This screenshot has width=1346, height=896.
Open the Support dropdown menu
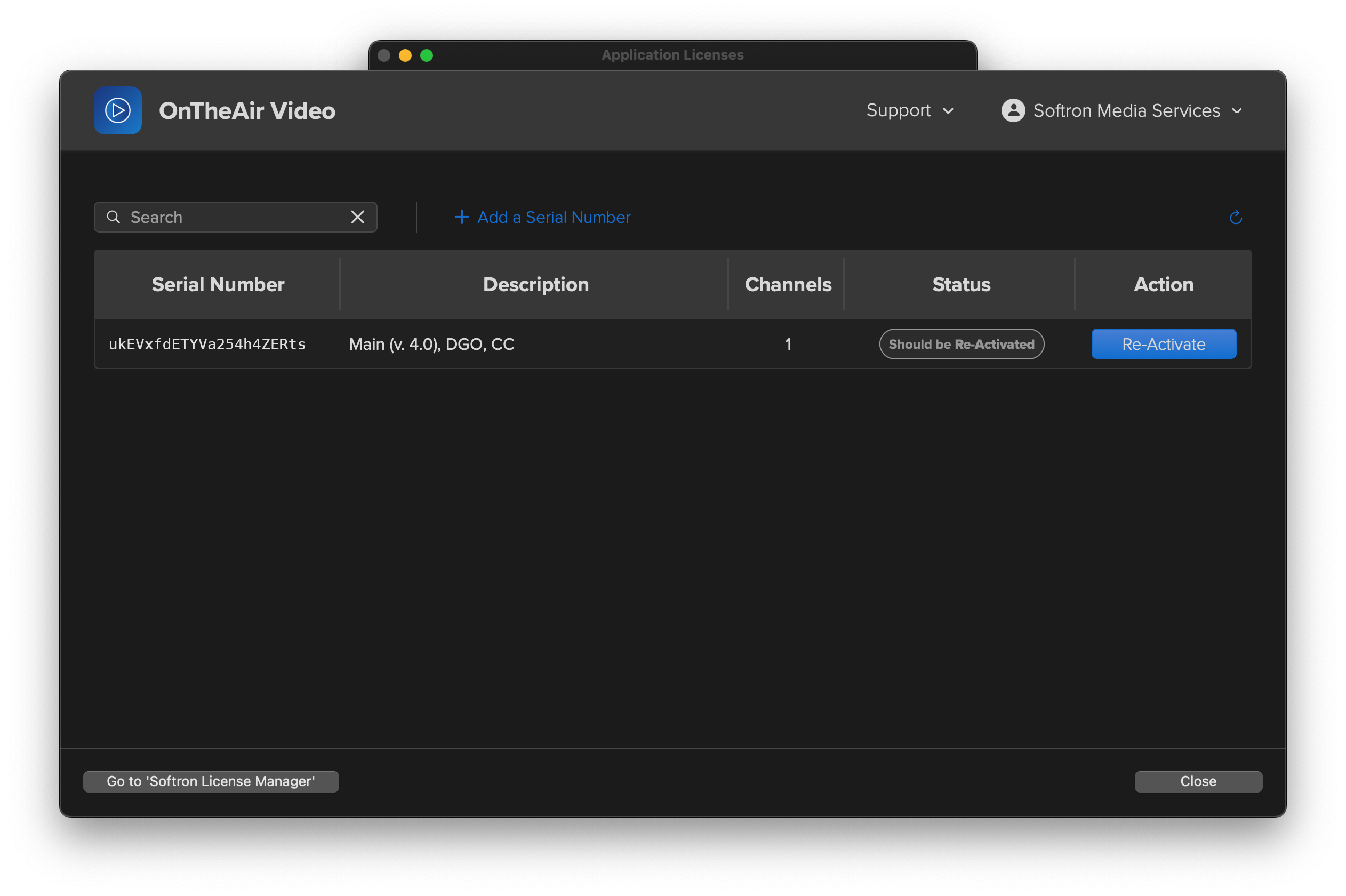coord(910,110)
